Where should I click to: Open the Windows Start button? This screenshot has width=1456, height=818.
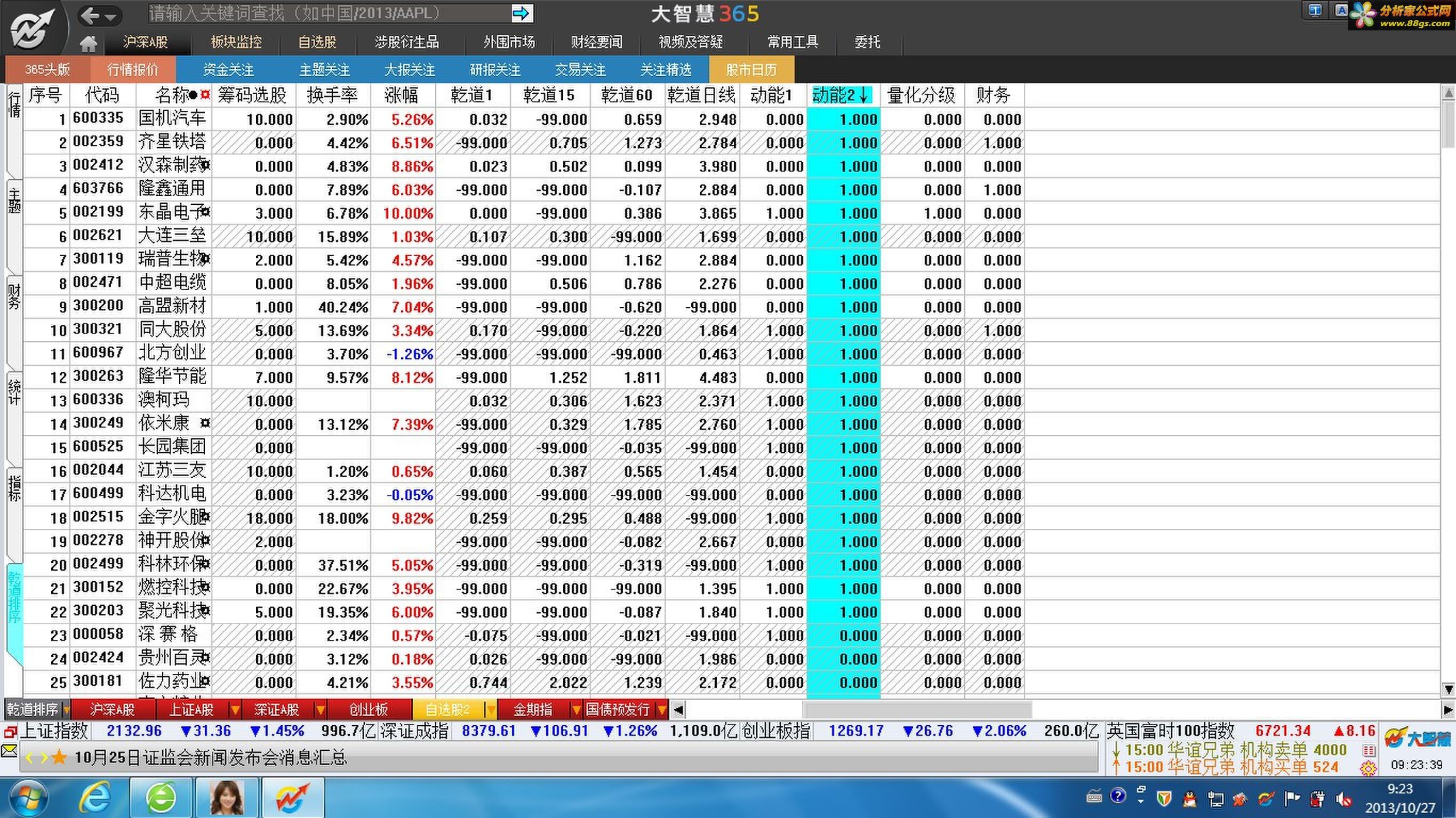click(x=27, y=798)
